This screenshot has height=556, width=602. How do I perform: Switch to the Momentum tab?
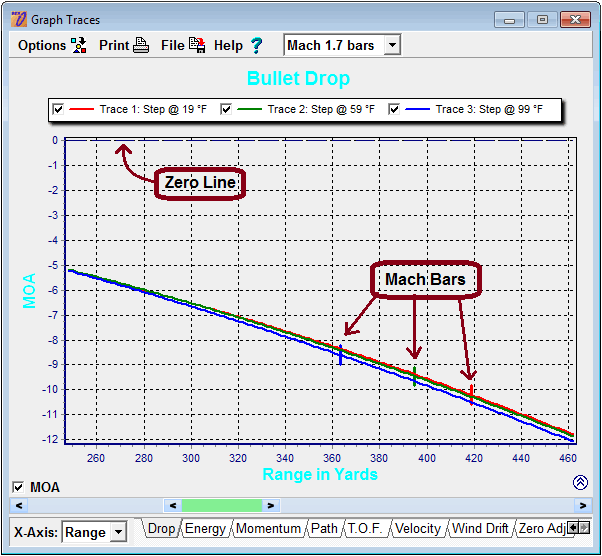click(x=268, y=529)
